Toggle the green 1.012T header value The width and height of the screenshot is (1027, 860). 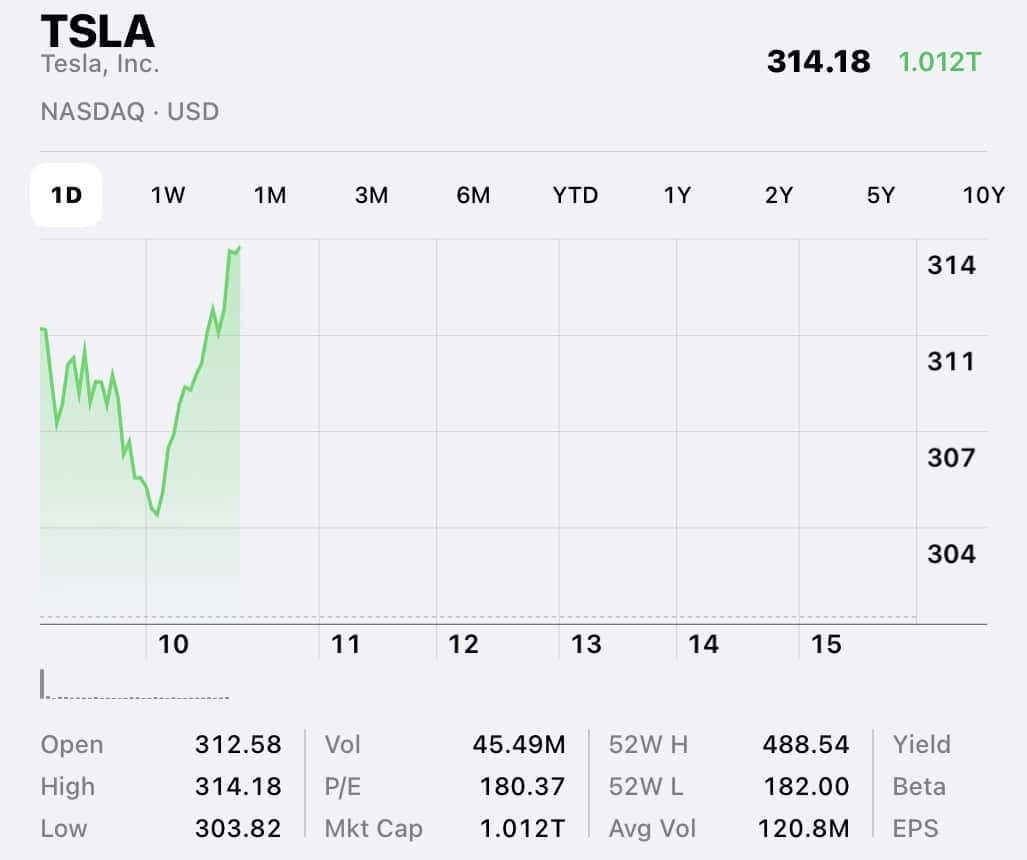pyautogui.click(x=939, y=62)
